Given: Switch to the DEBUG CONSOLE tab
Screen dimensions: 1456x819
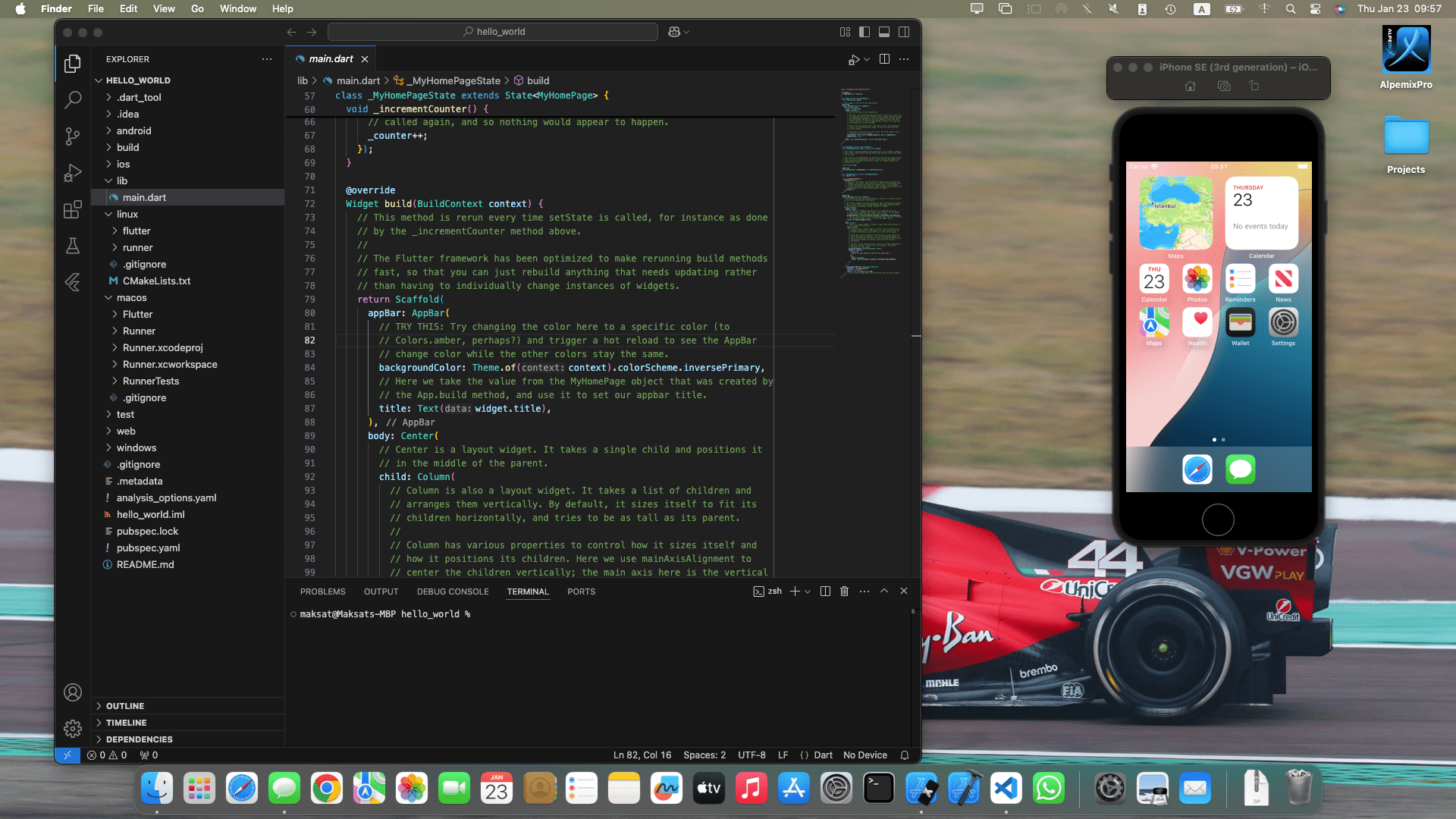Looking at the screenshot, I should pyautogui.click(x=453, y=591).
